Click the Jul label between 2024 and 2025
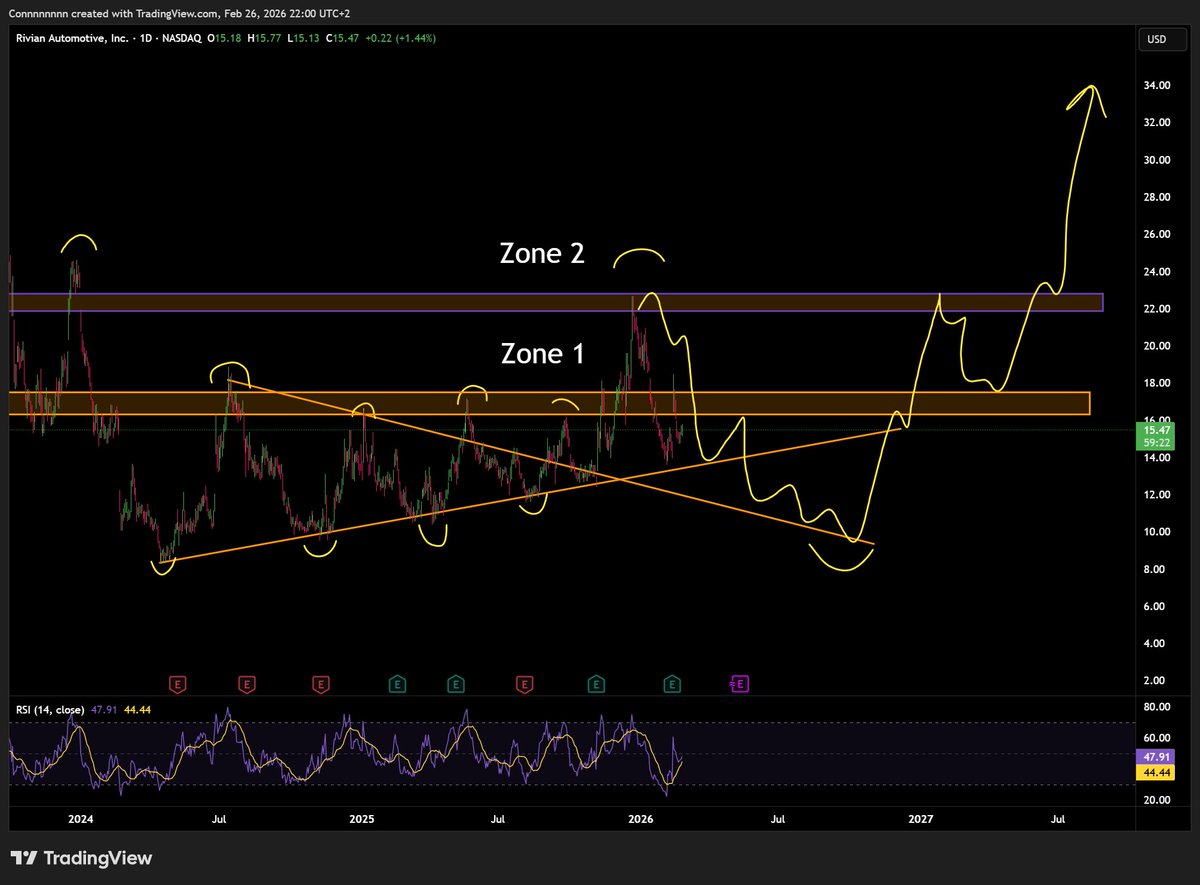The height and width of the screenshot is (885, 1200). [x=220, y=819]
